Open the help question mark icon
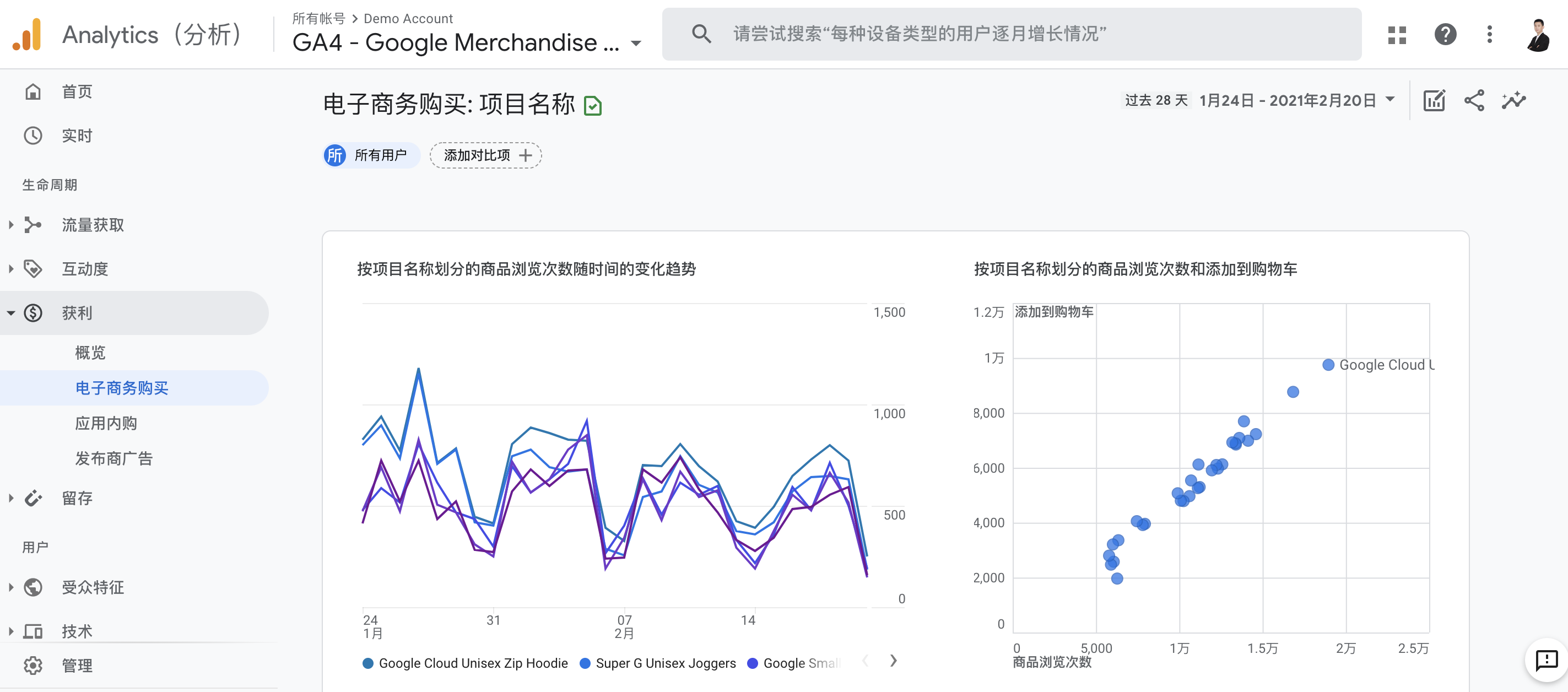The width and height of the screenshot is (1568, 692). (1445, 35)
